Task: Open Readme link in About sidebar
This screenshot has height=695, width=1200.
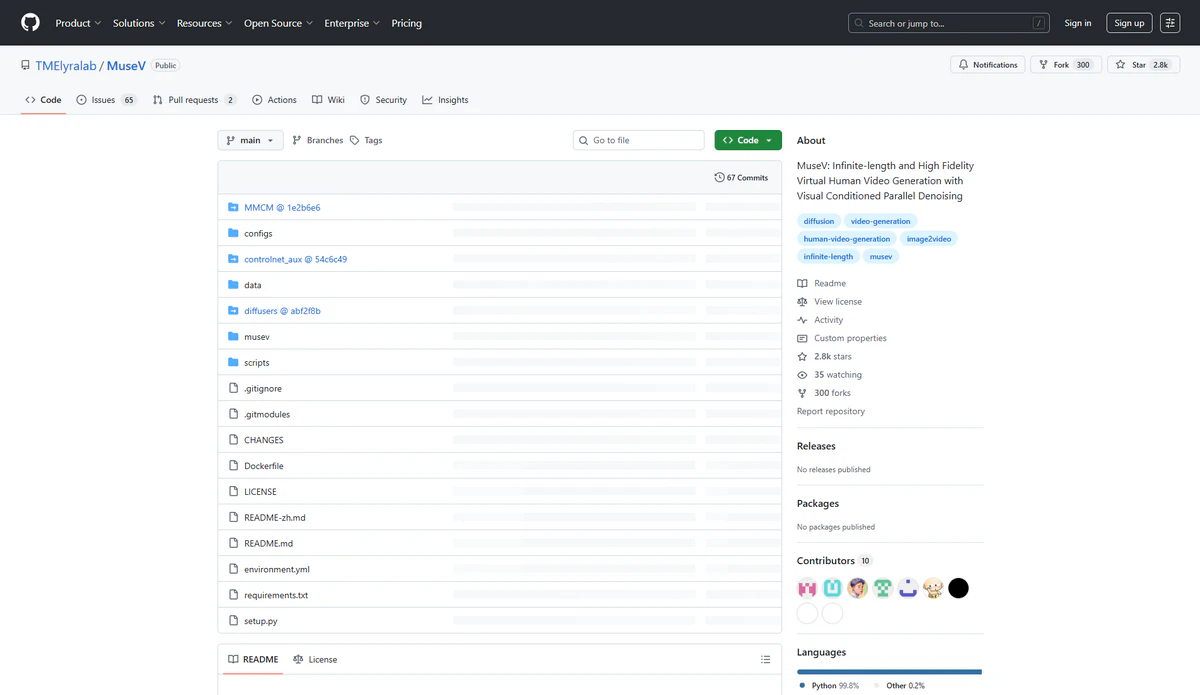Action: [x=822, y=284]
